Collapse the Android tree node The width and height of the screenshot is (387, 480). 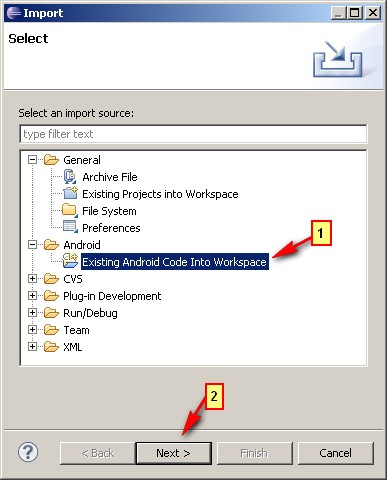coord(32,245)
